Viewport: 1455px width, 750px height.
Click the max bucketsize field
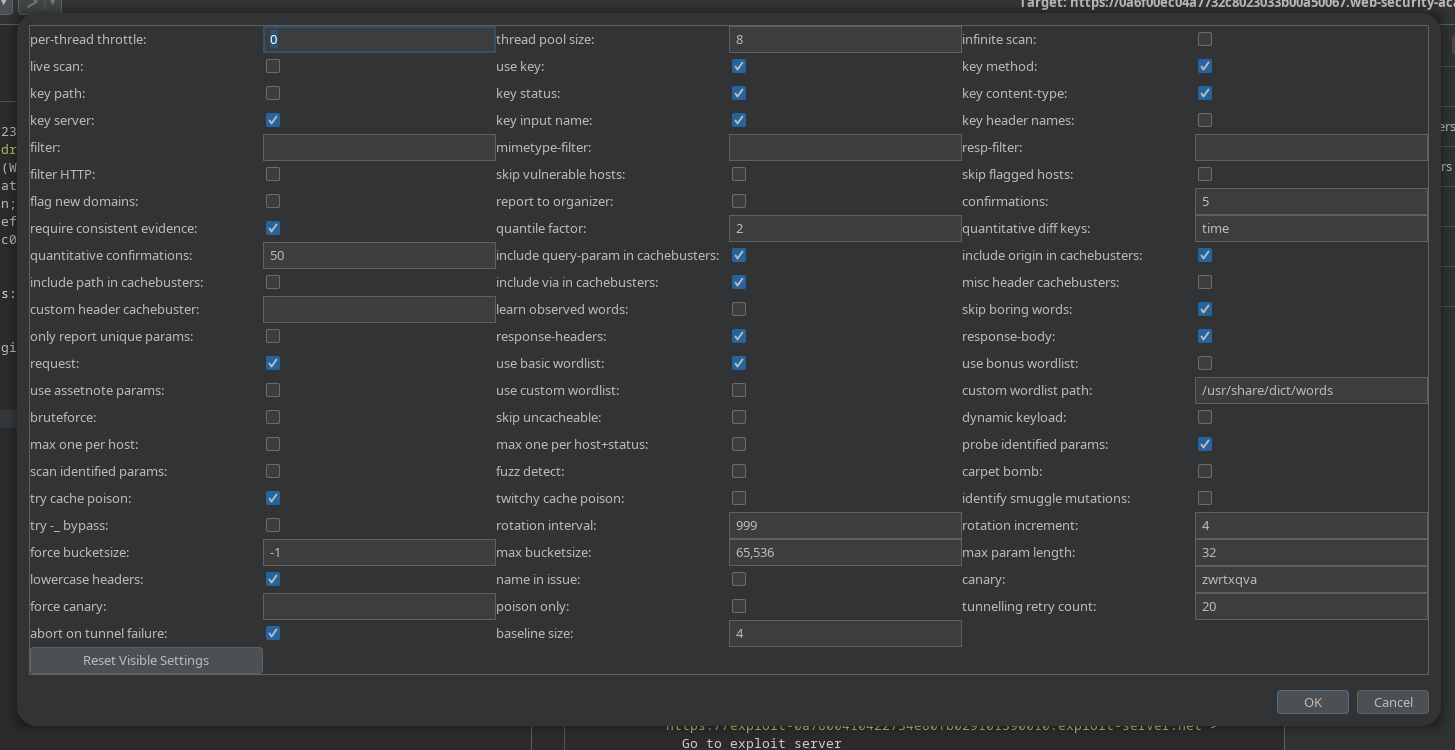844,552
